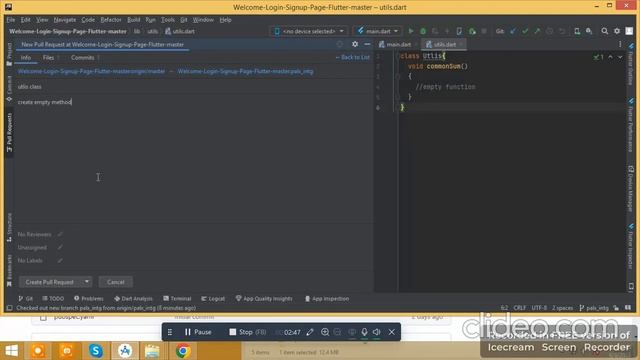The image size is (640, 360).
Task: Toggle the recorder system sound speaker
Action: [x=377, y=332]
